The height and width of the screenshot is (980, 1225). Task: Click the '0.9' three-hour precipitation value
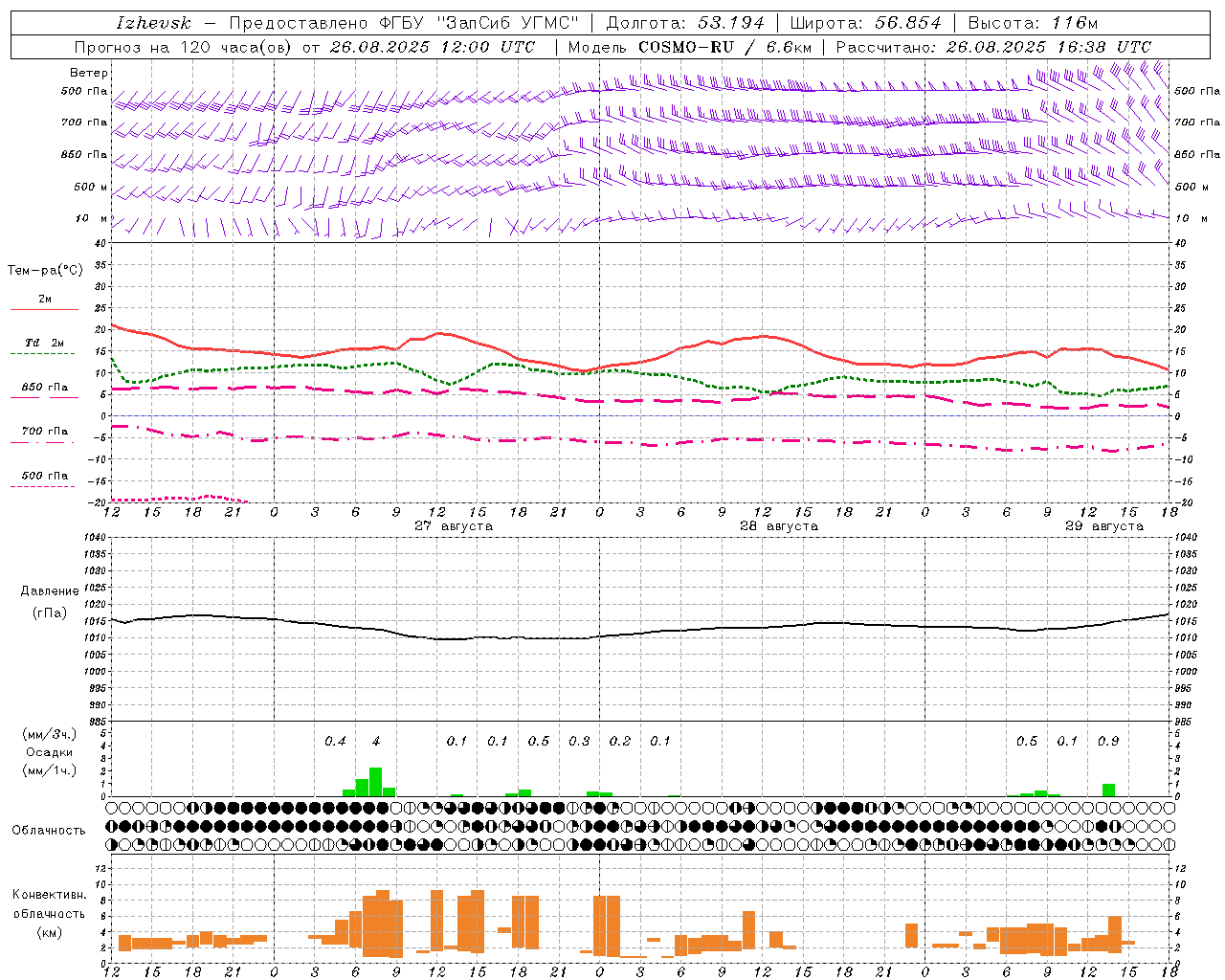[x=1108, y=742]
